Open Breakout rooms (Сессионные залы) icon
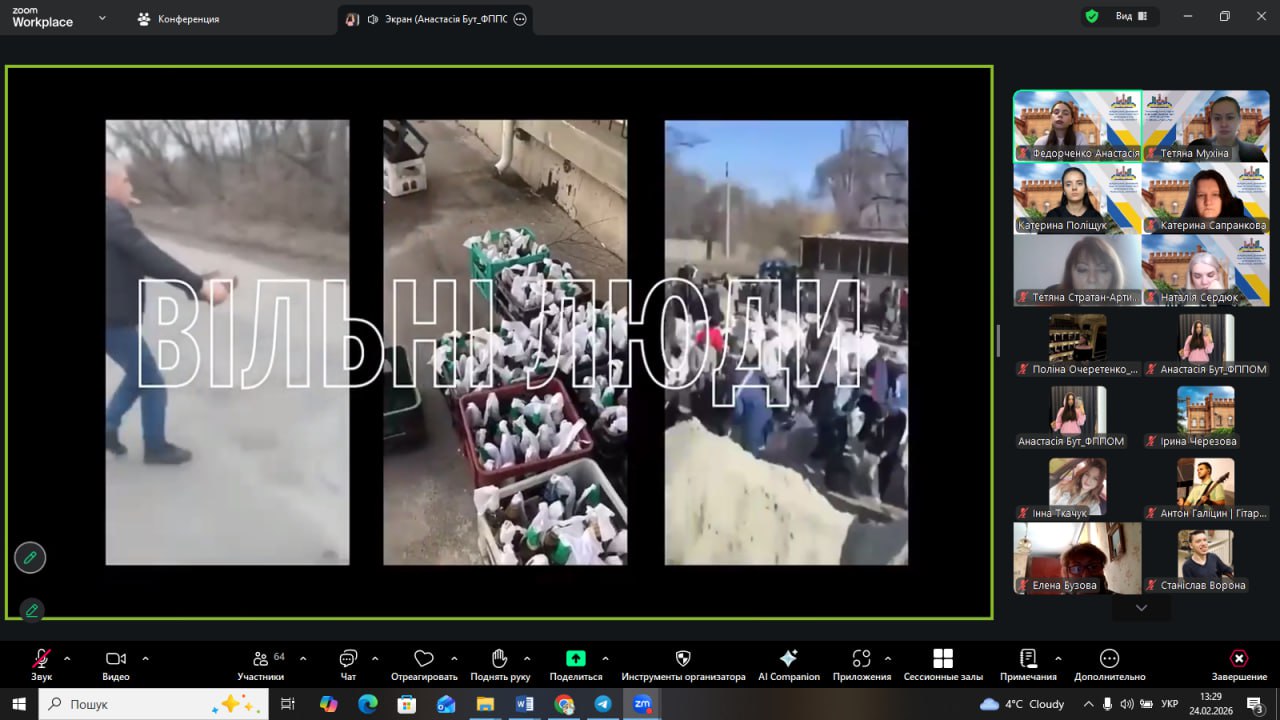This screenshot has width=1280, height=720. point(942,659)
